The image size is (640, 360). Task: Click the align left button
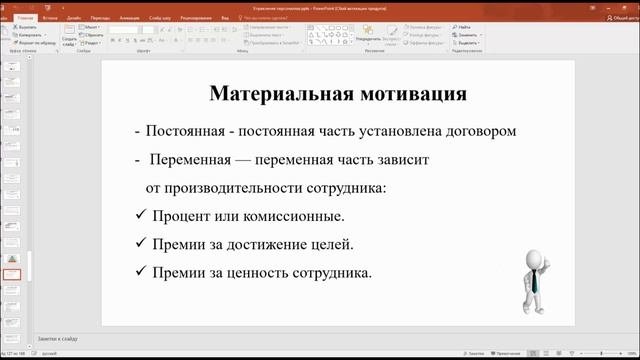[x=190, y=40]
